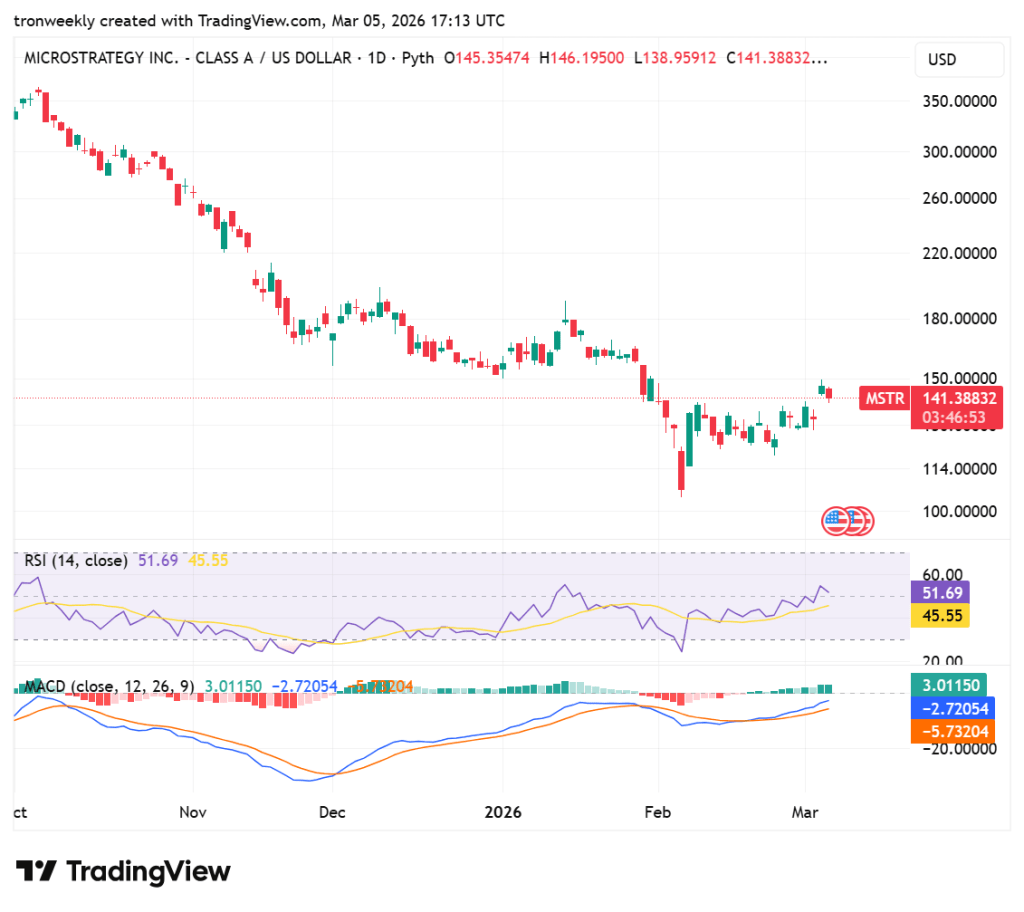1024x912 pixels.
Task: Click the TradingView logo at bottom
Action: [x=123, y=871]
